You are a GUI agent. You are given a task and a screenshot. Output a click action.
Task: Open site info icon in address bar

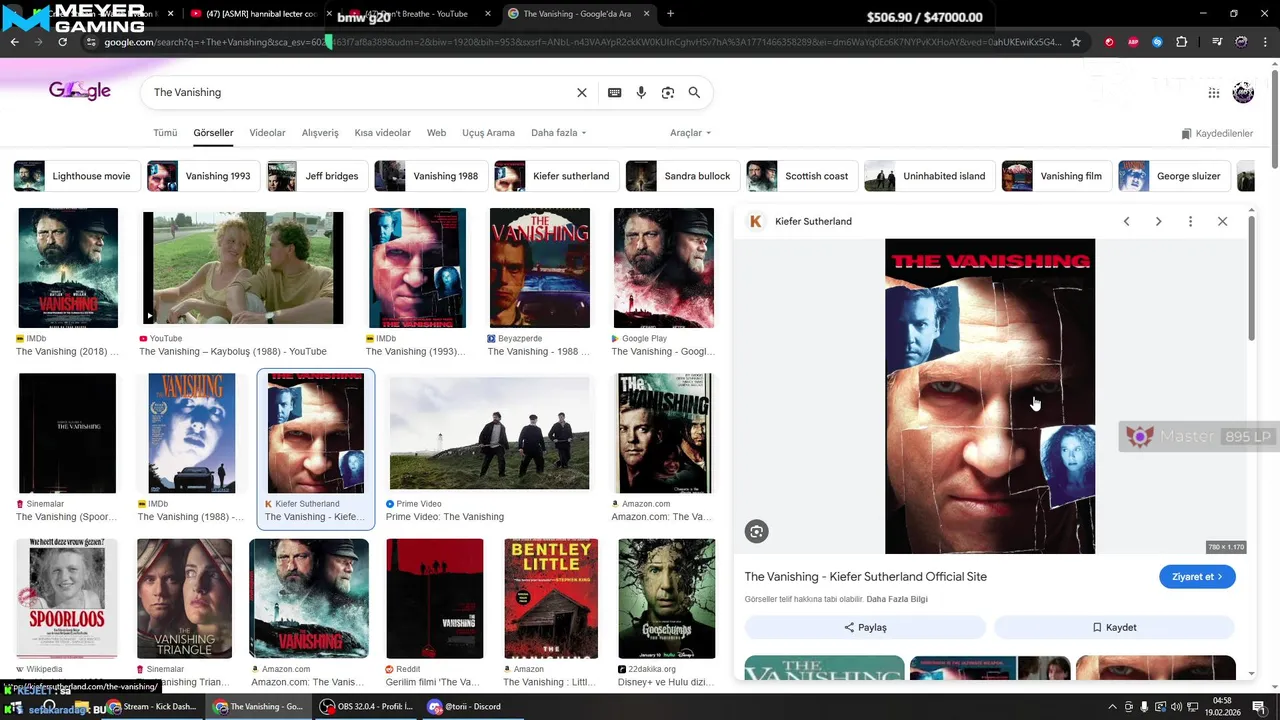pos(91,42)
